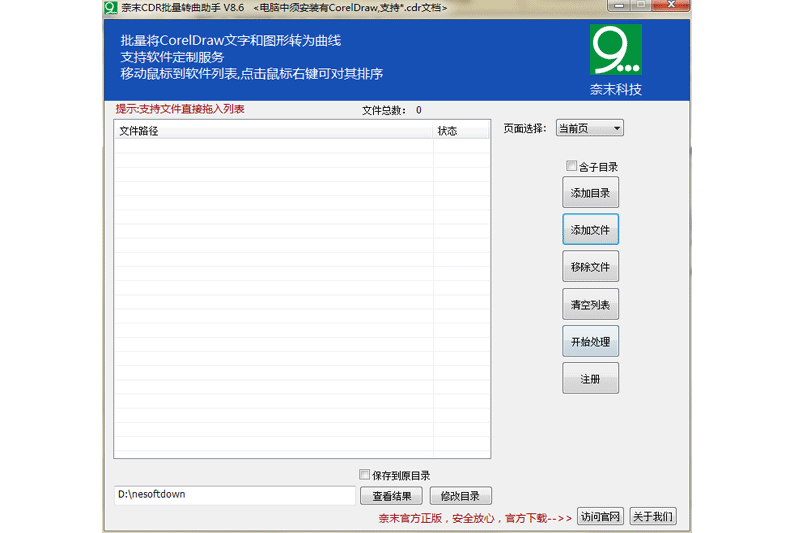The width and height of the screenshot is (800, 533).
Task: Visit the website via 访问官网
Action: coord(601,517)
